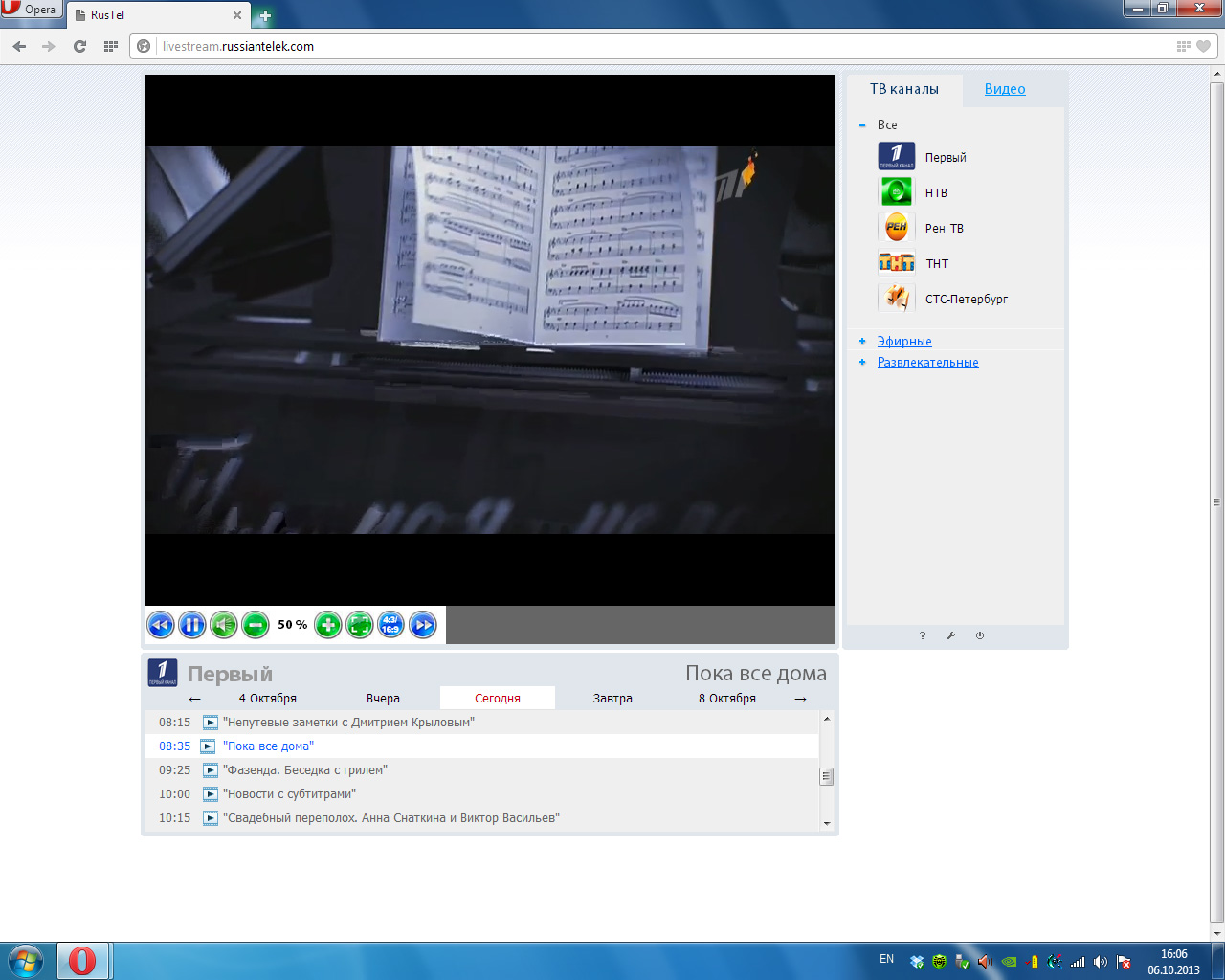1225x980 pixels.
Task: Open the Opera main menu
Action: coord(32,11)
